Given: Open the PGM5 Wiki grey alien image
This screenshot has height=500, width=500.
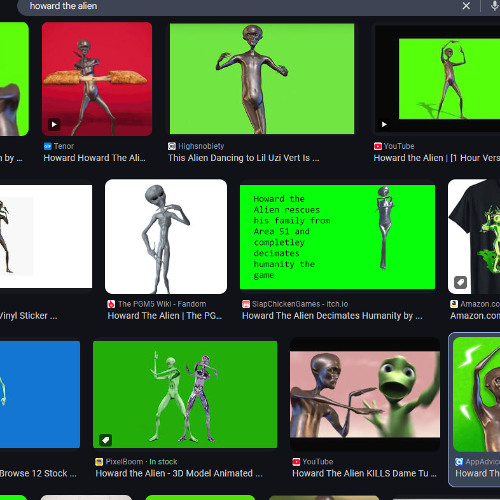Looking at the screenshot, I should pos(166,237).
